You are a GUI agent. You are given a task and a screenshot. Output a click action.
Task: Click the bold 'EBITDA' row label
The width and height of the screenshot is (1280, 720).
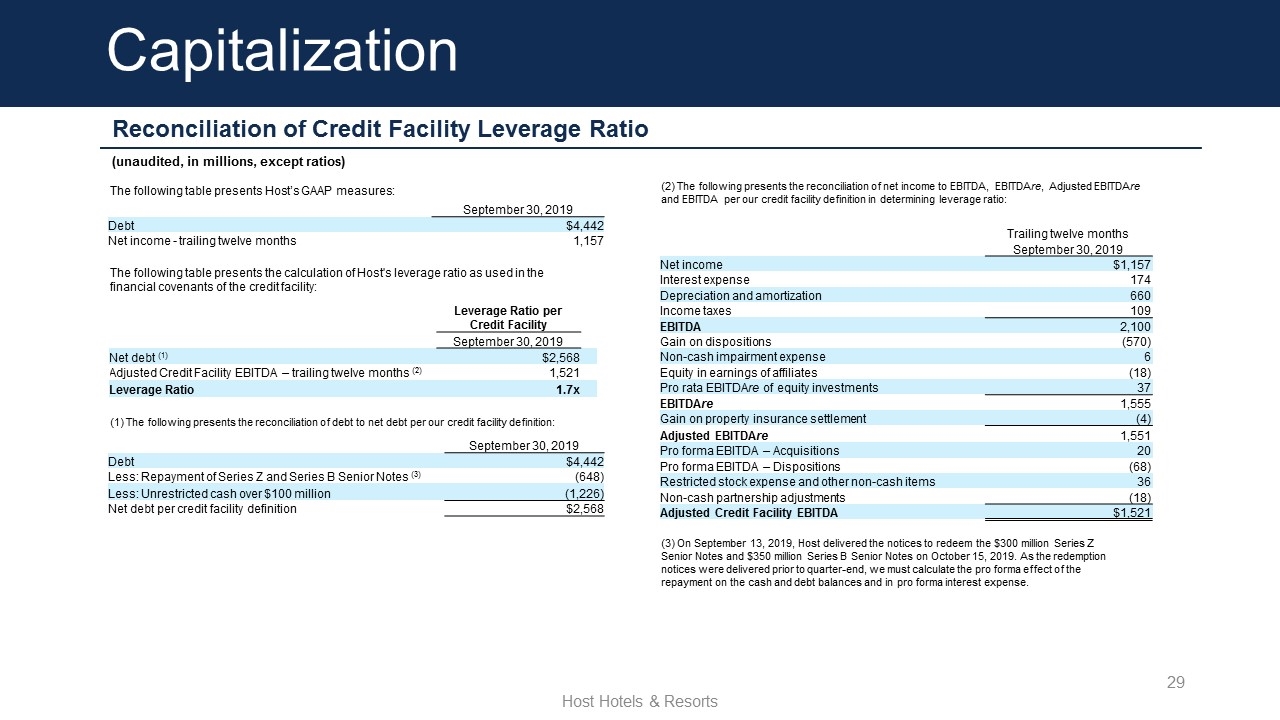680,326
